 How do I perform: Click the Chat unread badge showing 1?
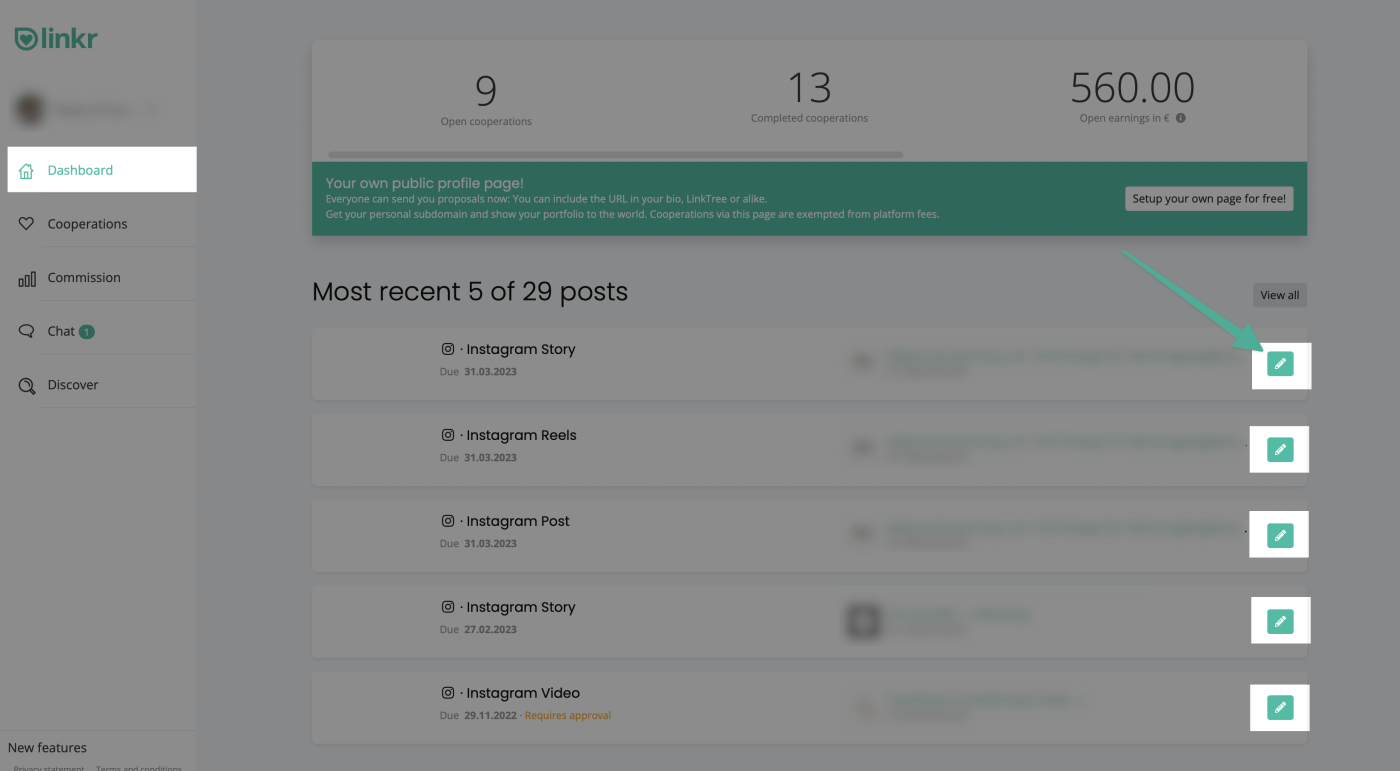click(x=87, y=332)
